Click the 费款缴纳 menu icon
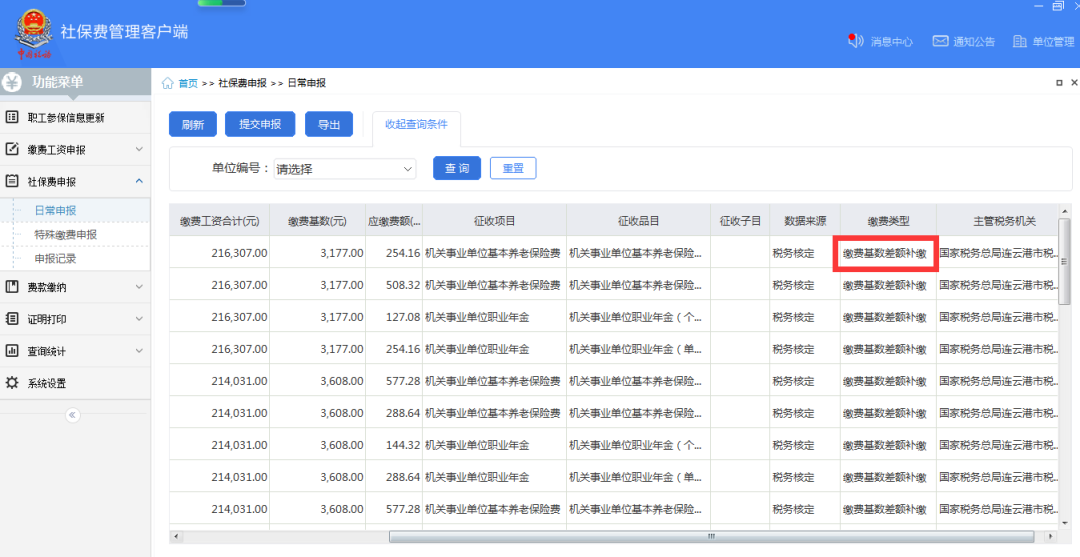The height and width of the screenshot is (557, 1080). click(x=12, y=286)
